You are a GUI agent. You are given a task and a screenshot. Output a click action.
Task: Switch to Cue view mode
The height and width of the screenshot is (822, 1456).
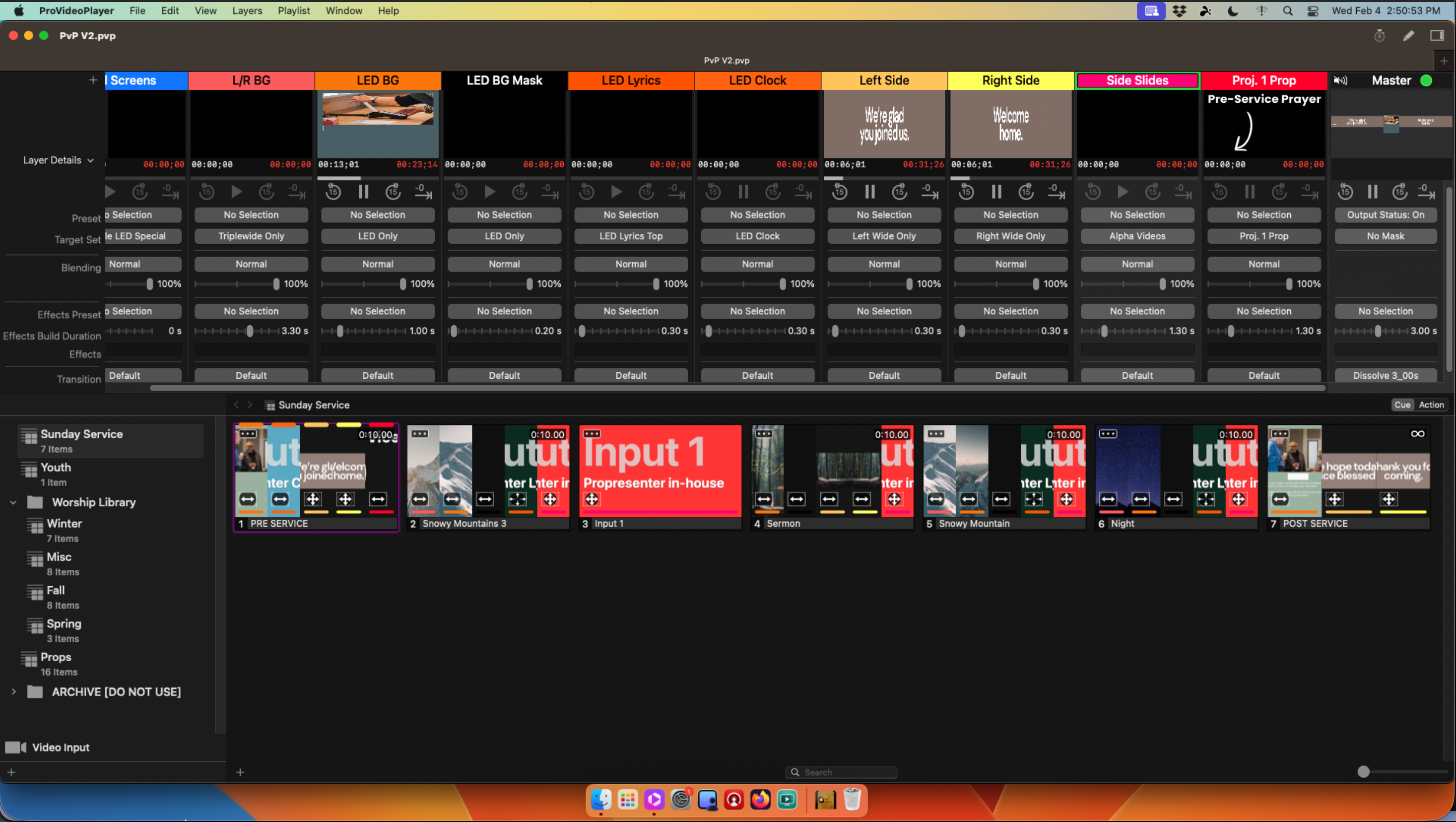[1402, 405]
